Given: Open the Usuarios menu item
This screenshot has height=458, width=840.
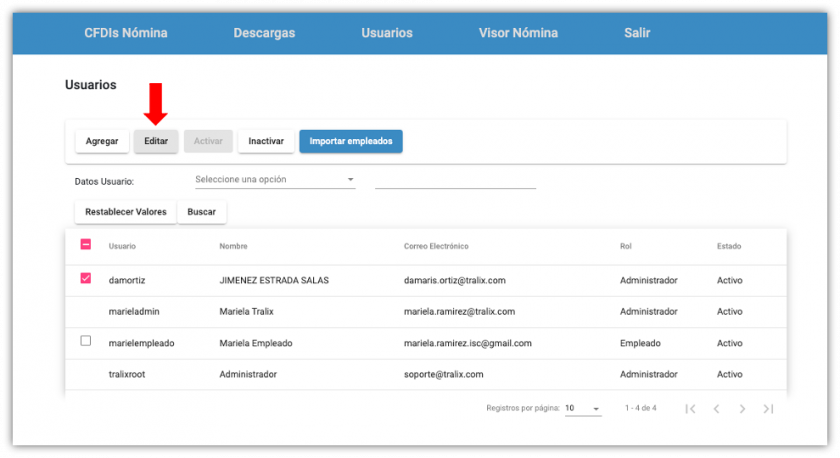Looking at the screenshot, I should (x=387, y=33).
